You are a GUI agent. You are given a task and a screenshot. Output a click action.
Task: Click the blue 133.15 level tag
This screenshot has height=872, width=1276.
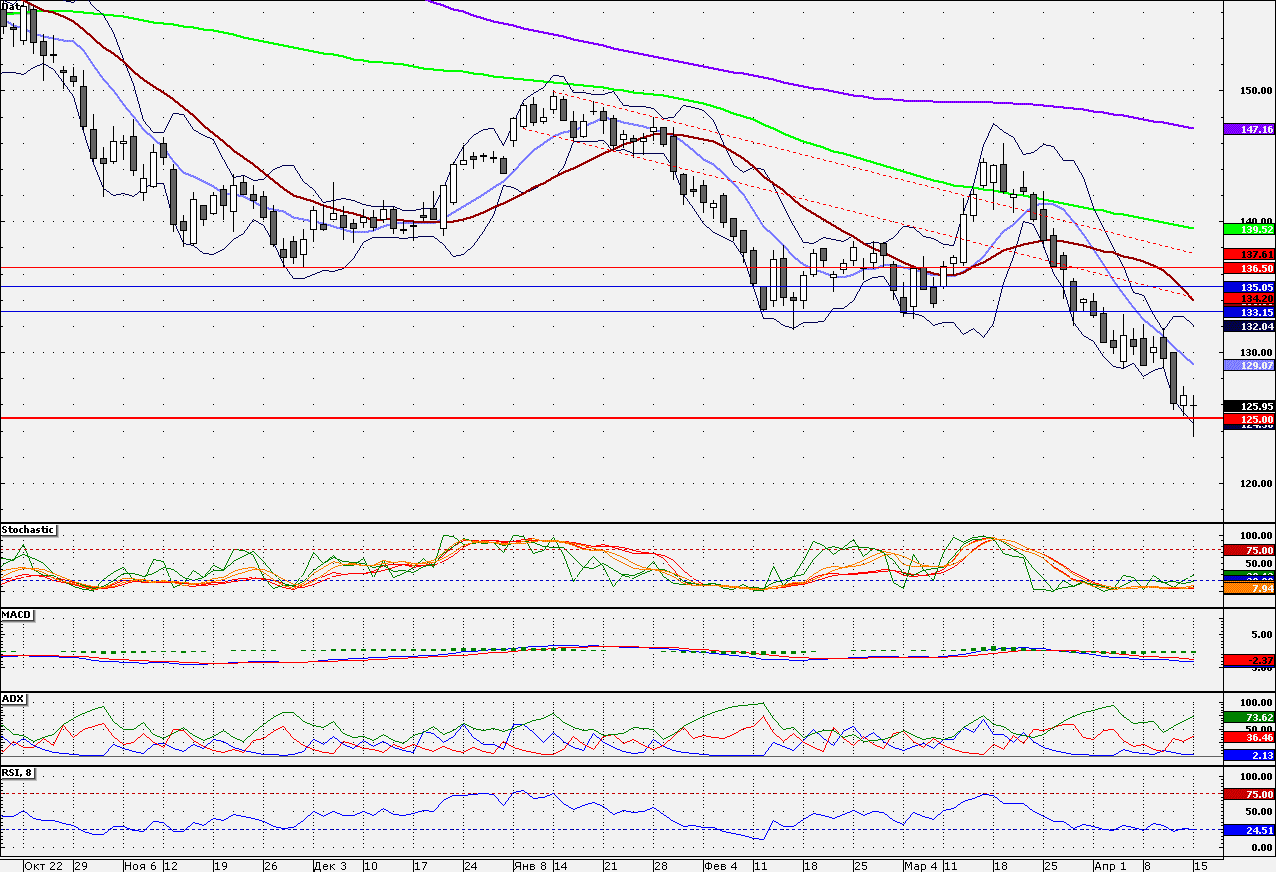coord(1249,312)
